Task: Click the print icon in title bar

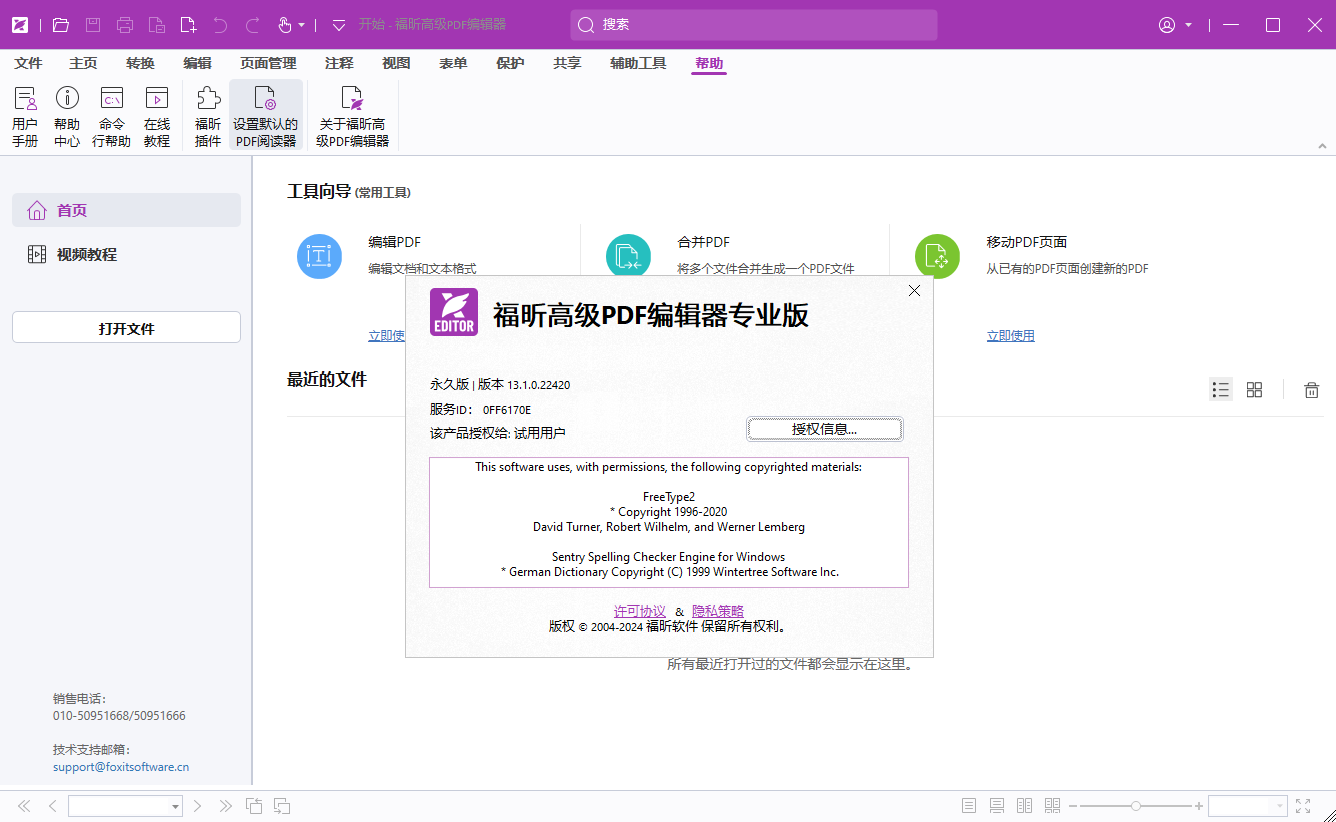Action: pos(125,25)
